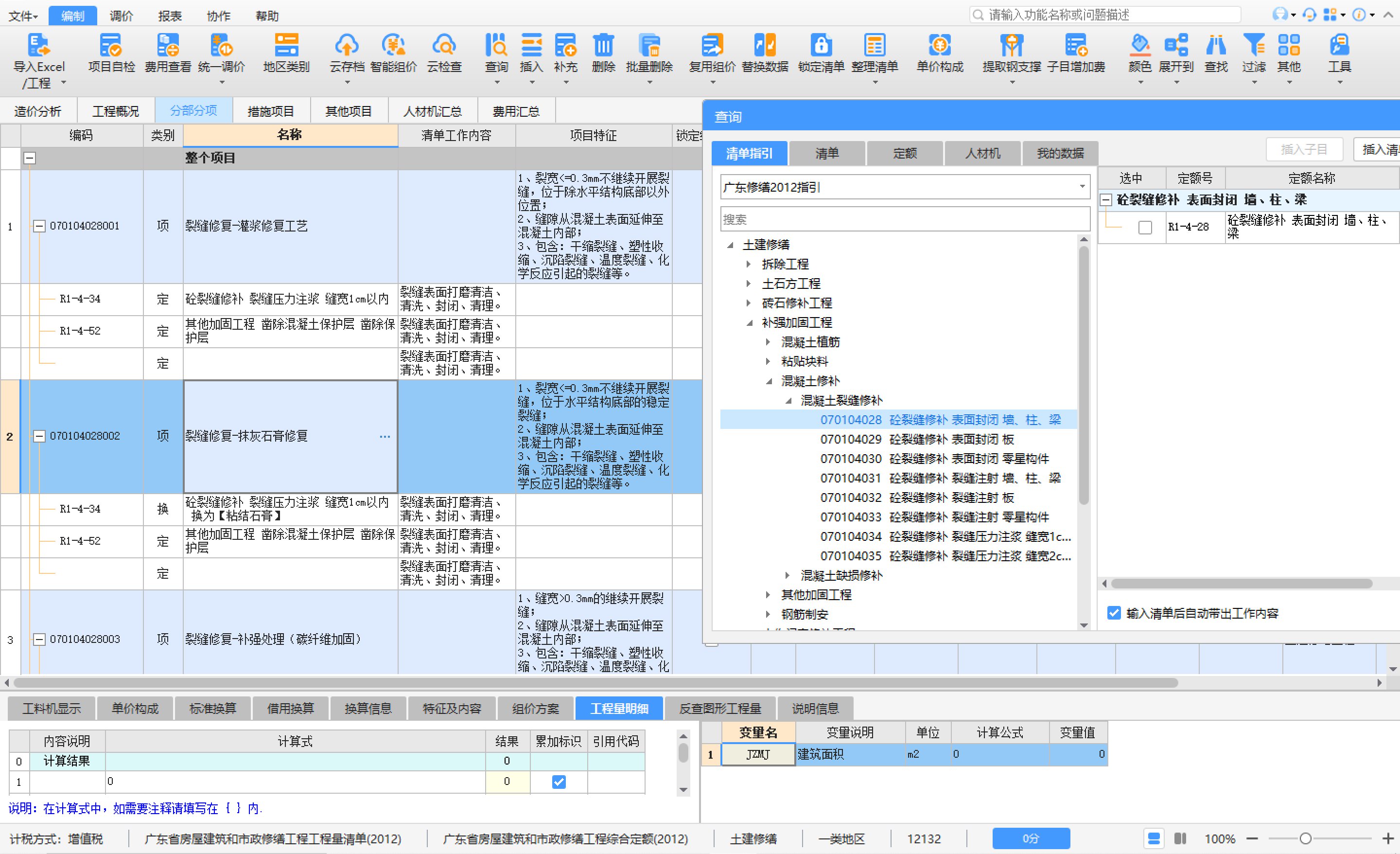
Task: Open the 颜色 color fill tool
Action: pyautogui.click(x=1140, y=45)
